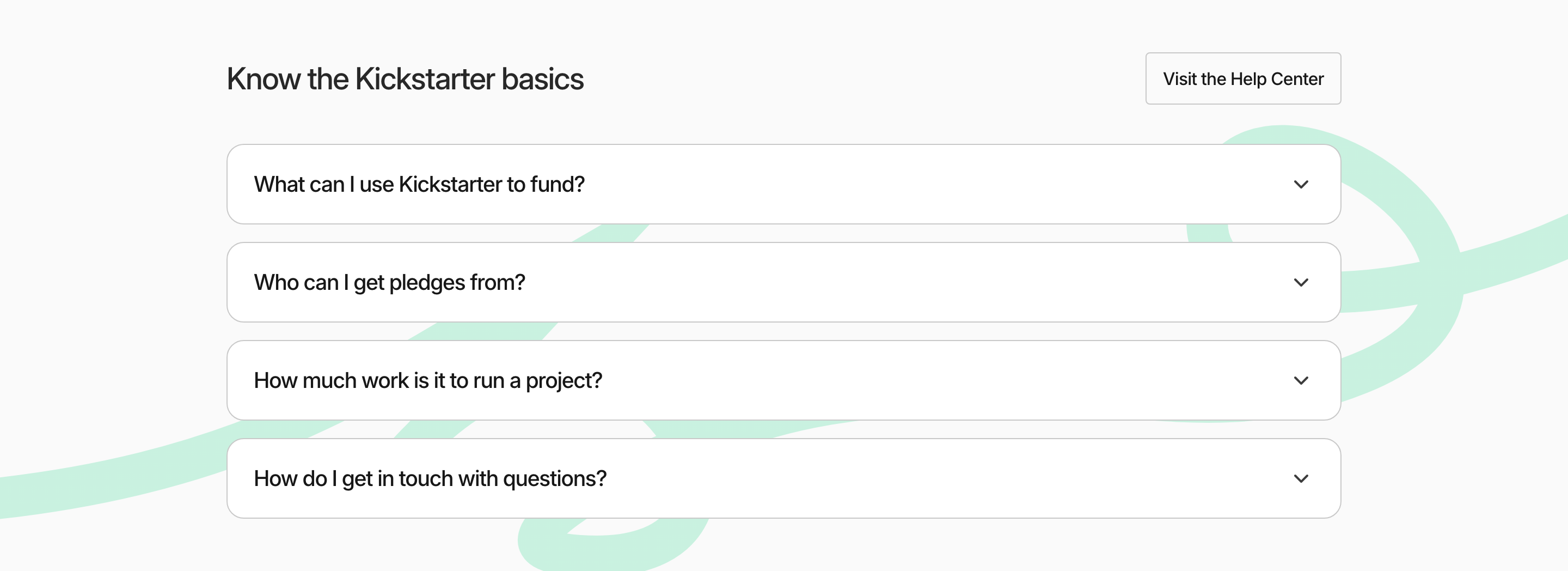Click the "How much work is it to run a project?" text
The image size is (1568, 571).
click(x=428, y=381)
